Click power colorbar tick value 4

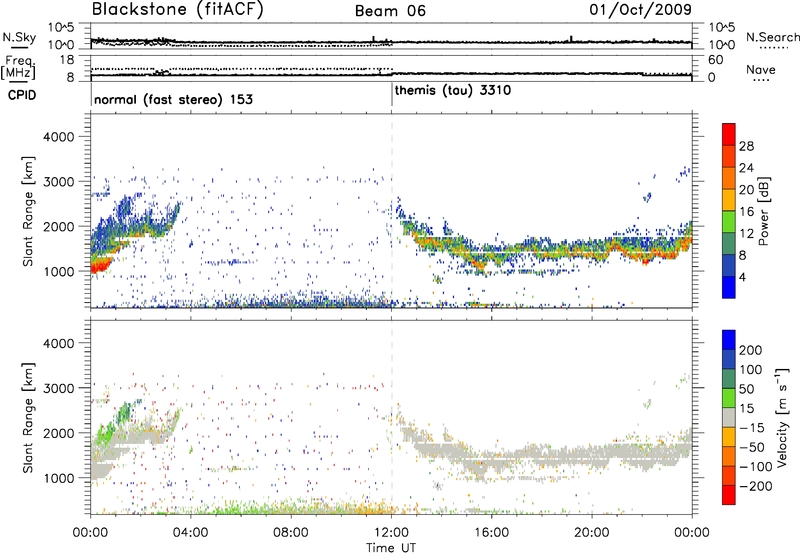point(742,277)
